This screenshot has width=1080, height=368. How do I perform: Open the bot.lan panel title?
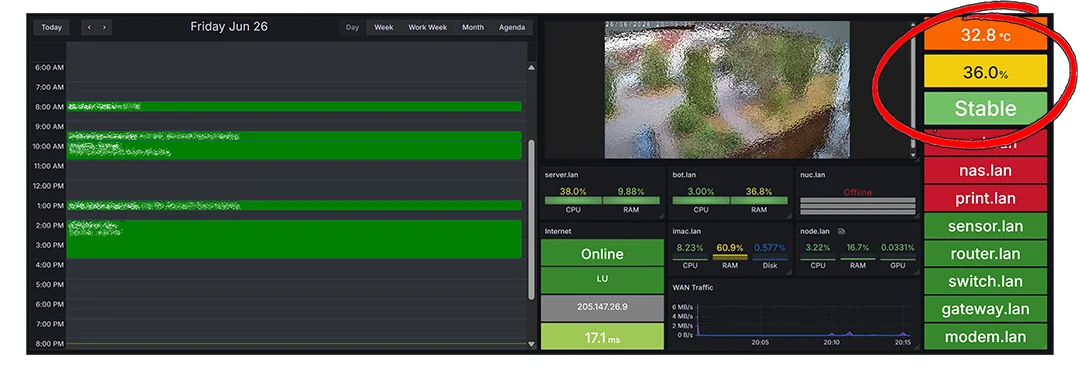coord(685,175)
